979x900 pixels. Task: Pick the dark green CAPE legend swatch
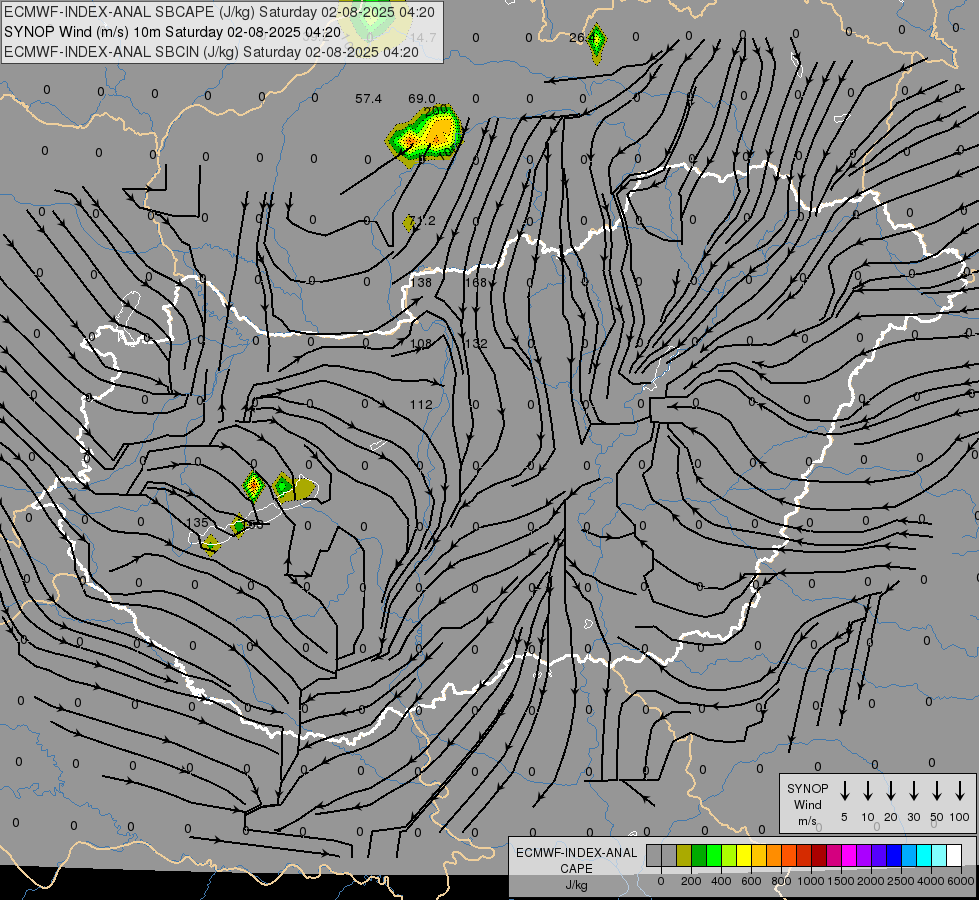click(699, 855)
